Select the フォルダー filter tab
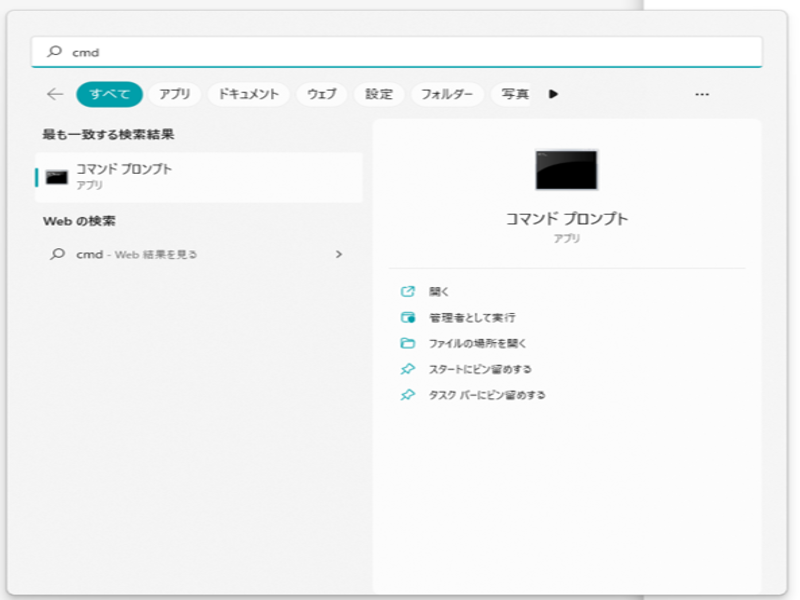Viewport: 800px width, 600px height. pyautogui.click(x=447, y=94)
